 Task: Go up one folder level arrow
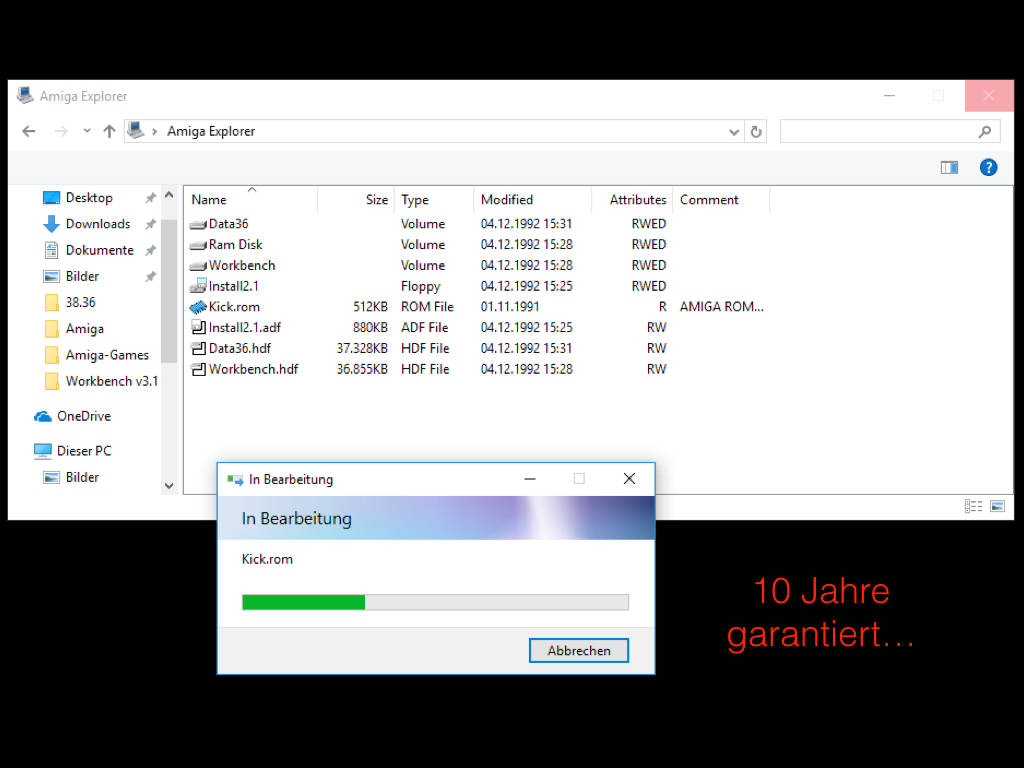tap(109, 131)
